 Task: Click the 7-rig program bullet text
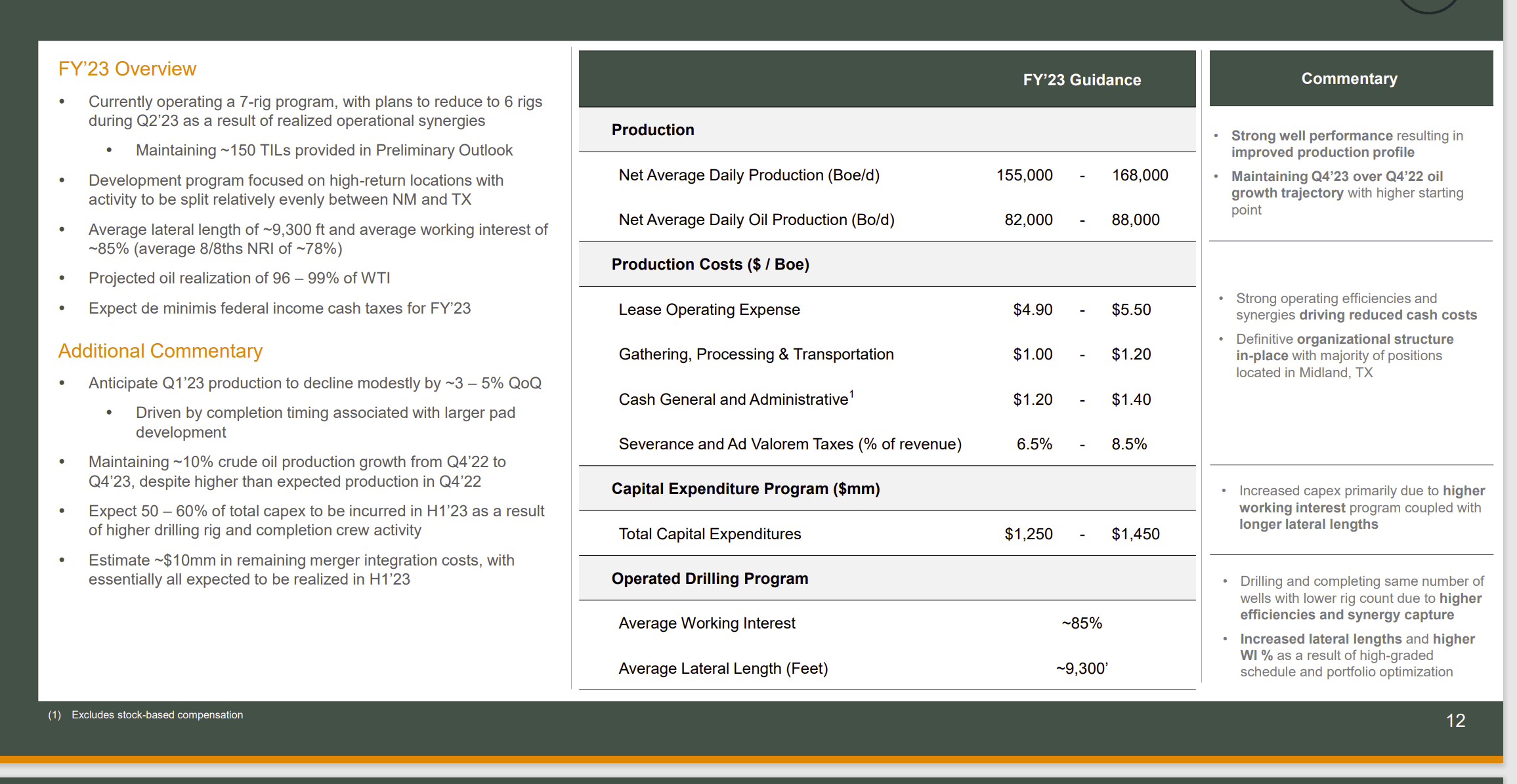tap(315, 111)
